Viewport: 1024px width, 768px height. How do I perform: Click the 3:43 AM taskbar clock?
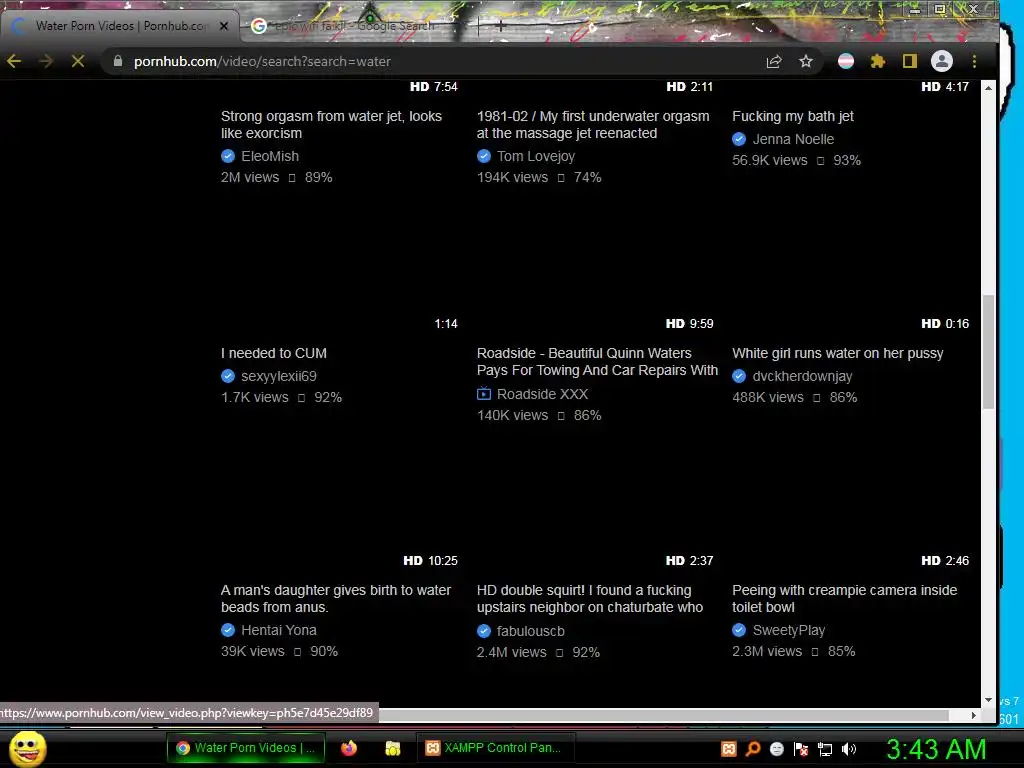click(x=936, y=749)
